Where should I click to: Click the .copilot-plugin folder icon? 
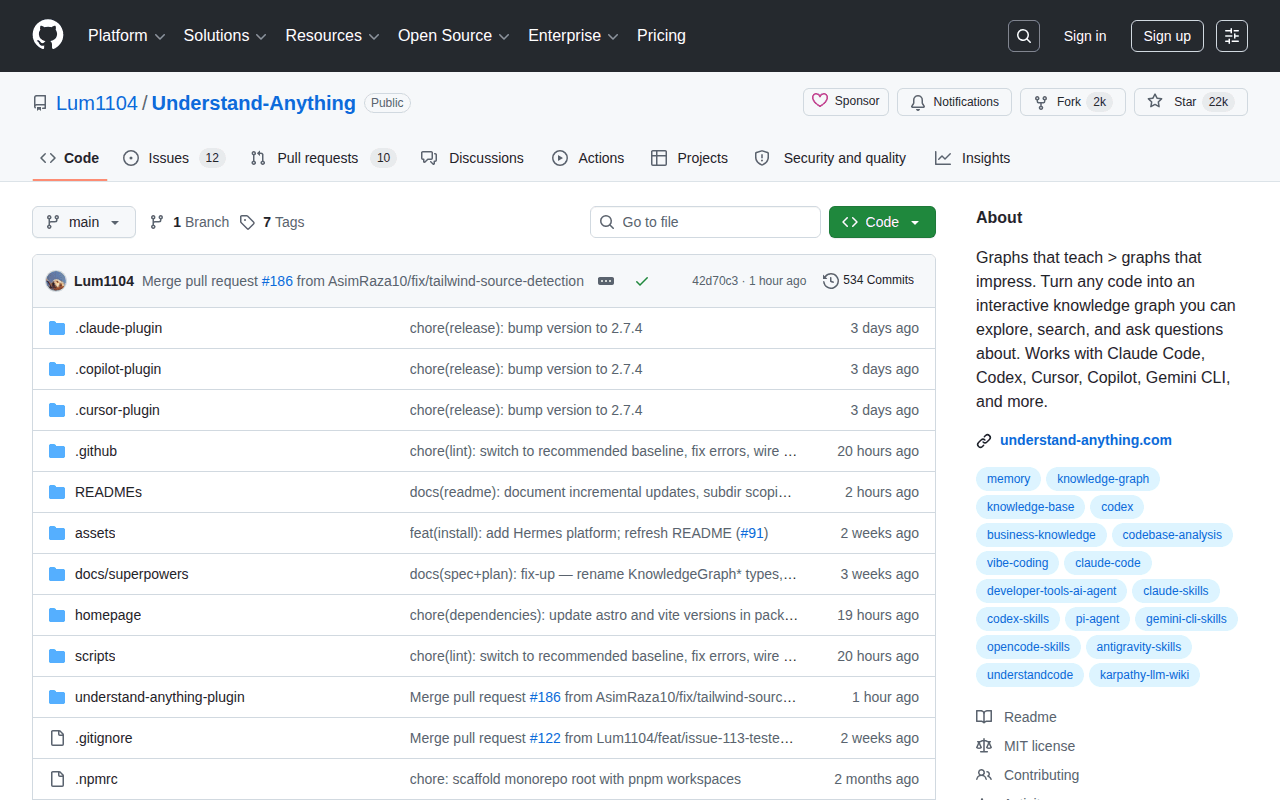(57, 369)
